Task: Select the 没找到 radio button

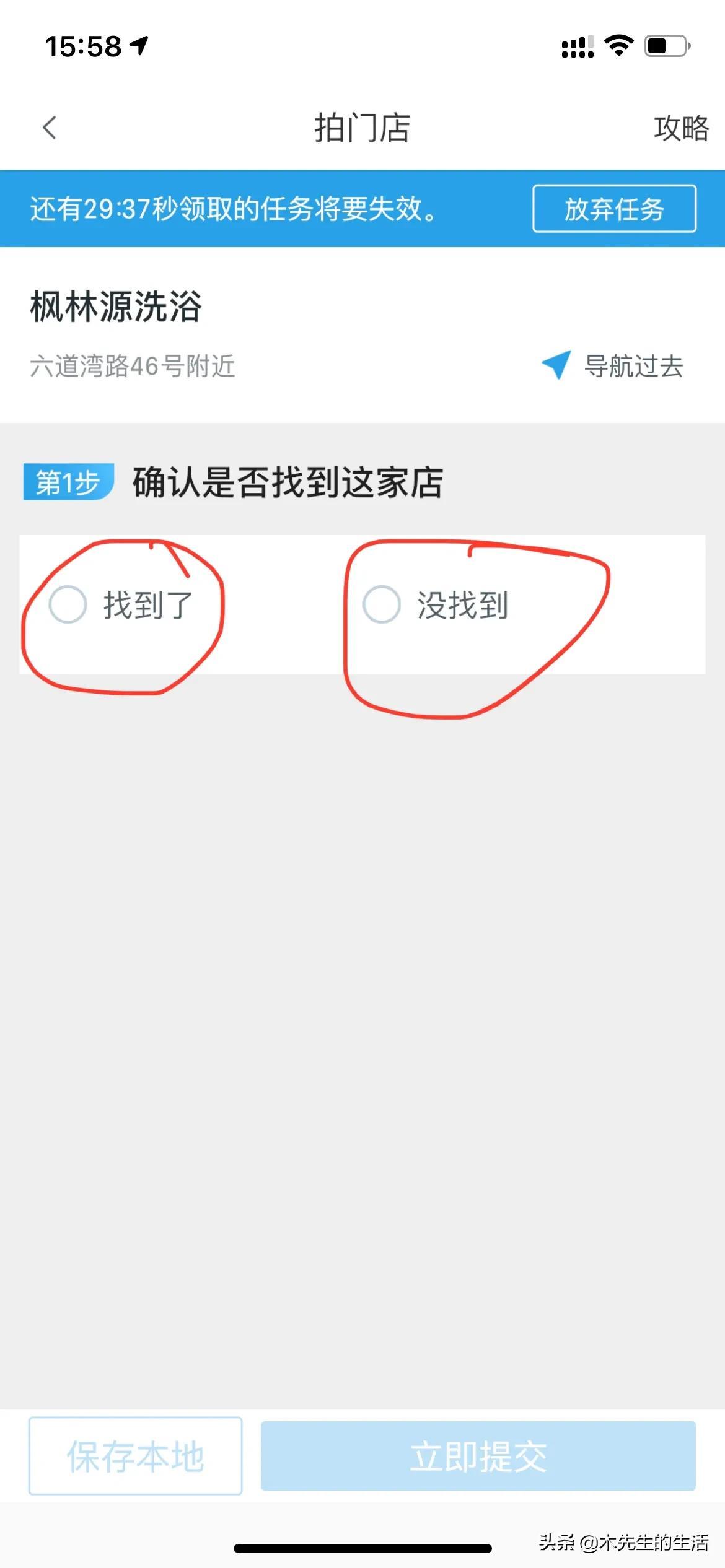Action: (381, 604)
